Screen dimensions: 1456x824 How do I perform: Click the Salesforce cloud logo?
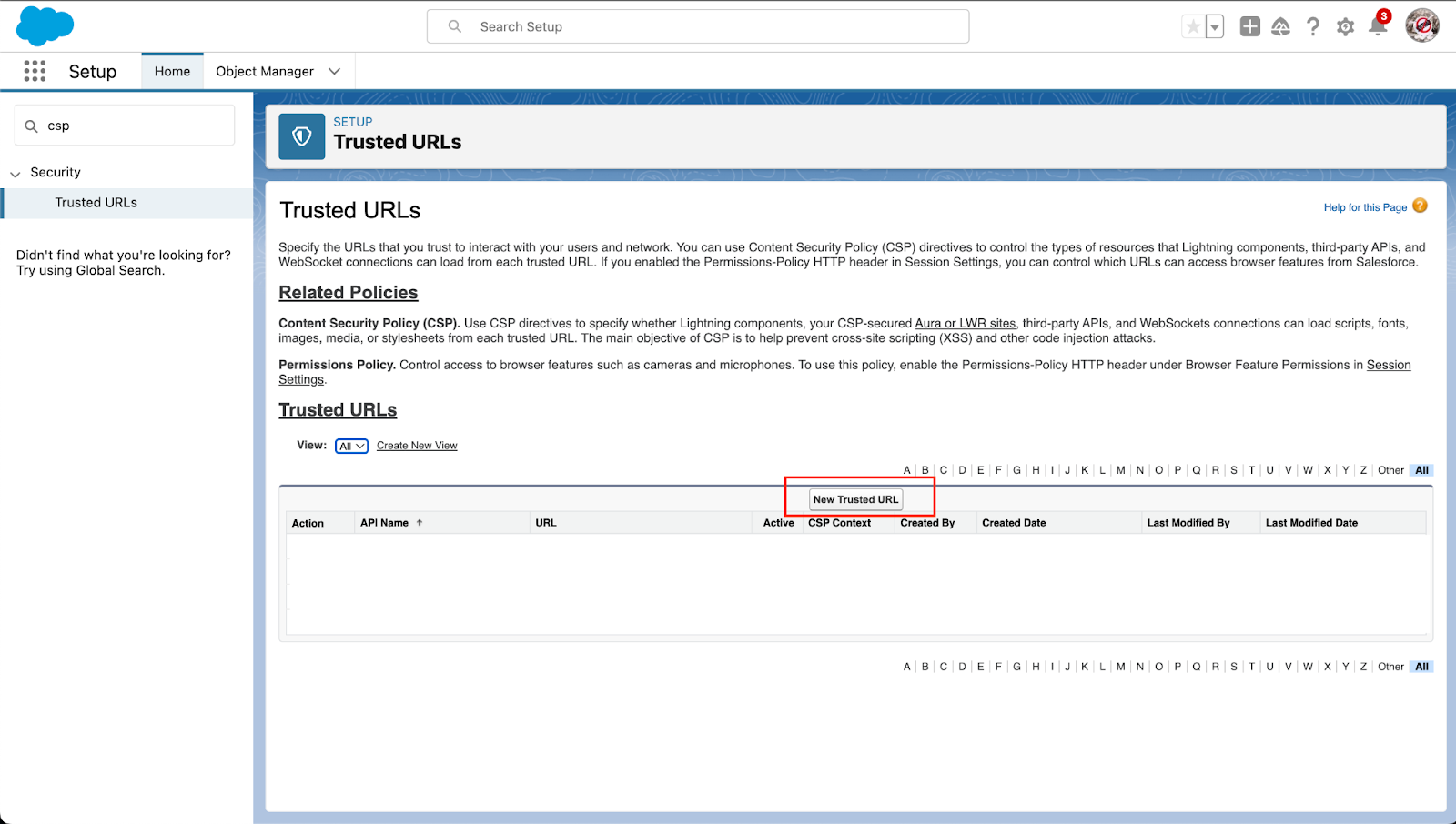tap(44, 25)
